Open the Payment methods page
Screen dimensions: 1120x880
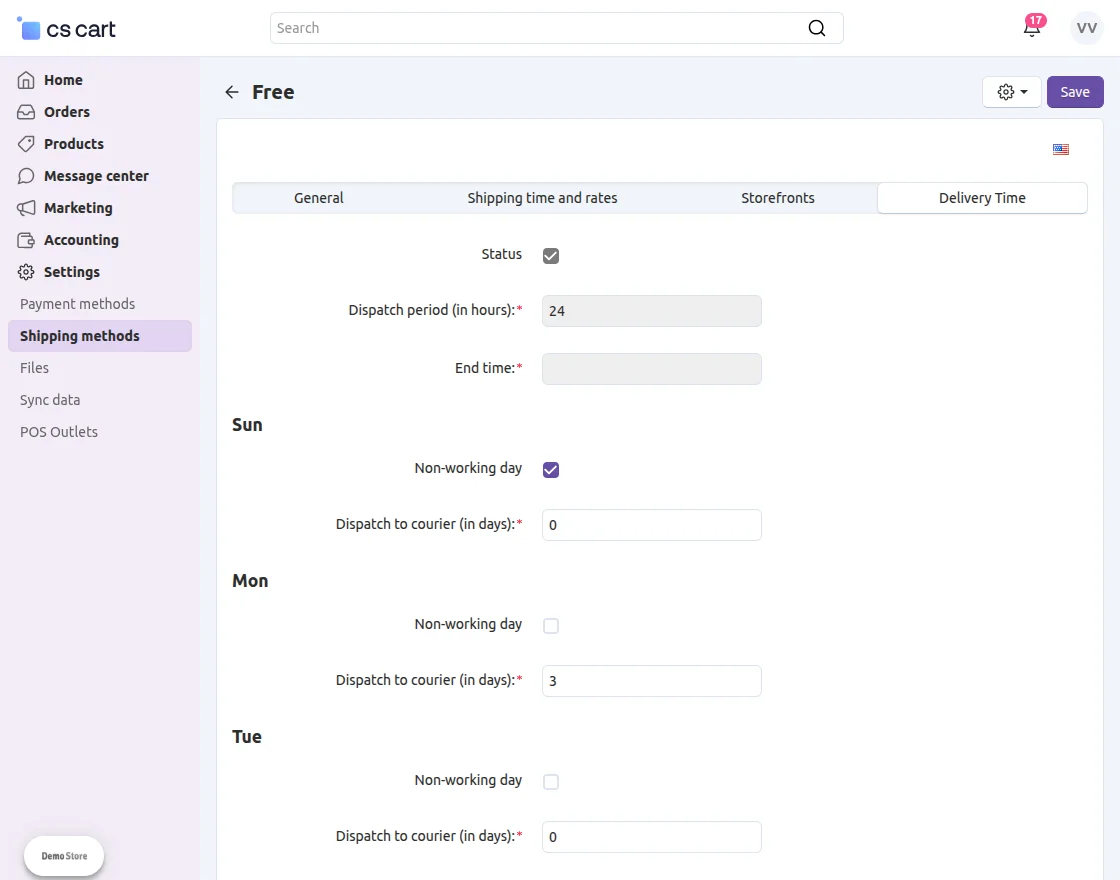(77, 303)
